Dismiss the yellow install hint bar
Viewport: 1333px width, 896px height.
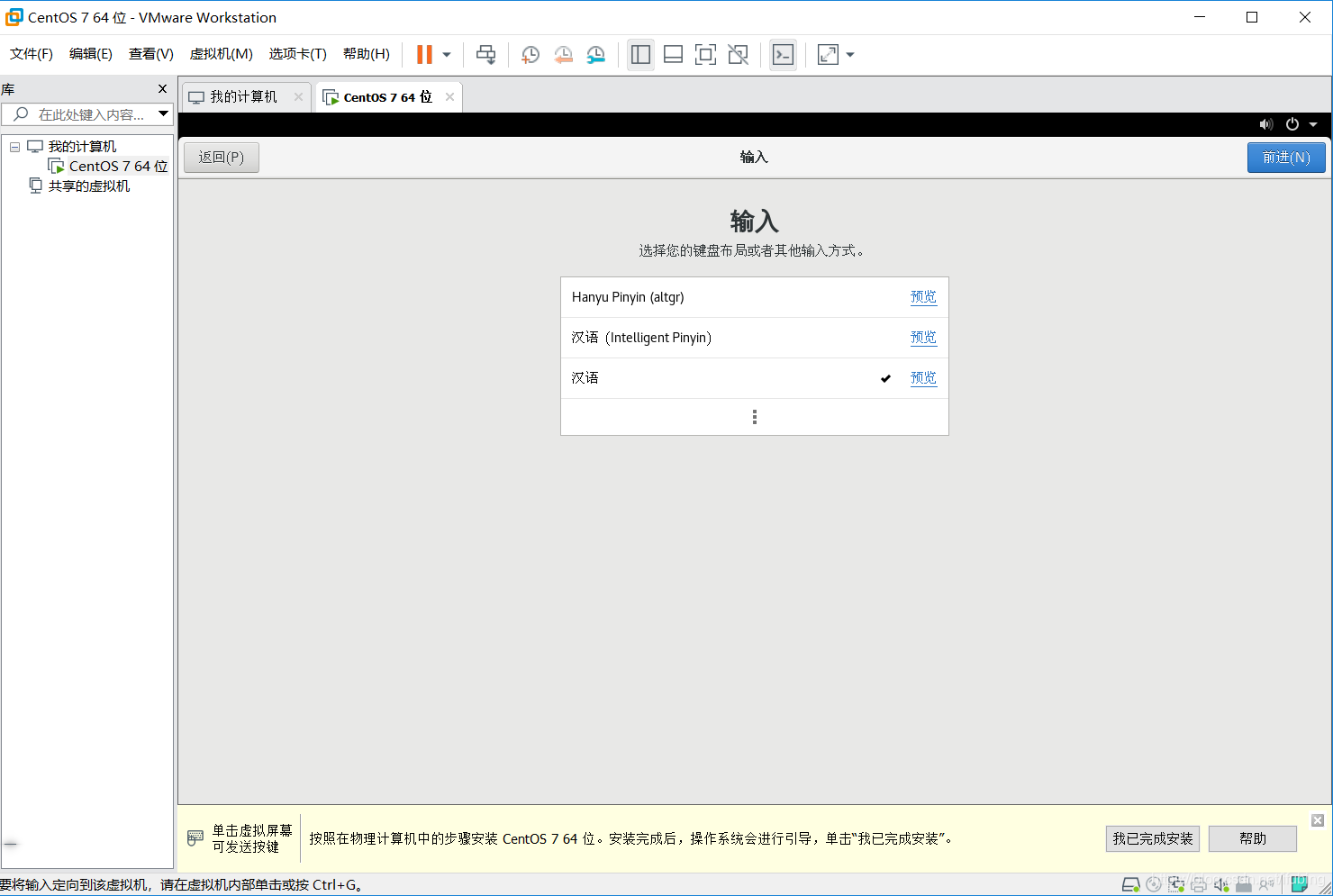1318,820
